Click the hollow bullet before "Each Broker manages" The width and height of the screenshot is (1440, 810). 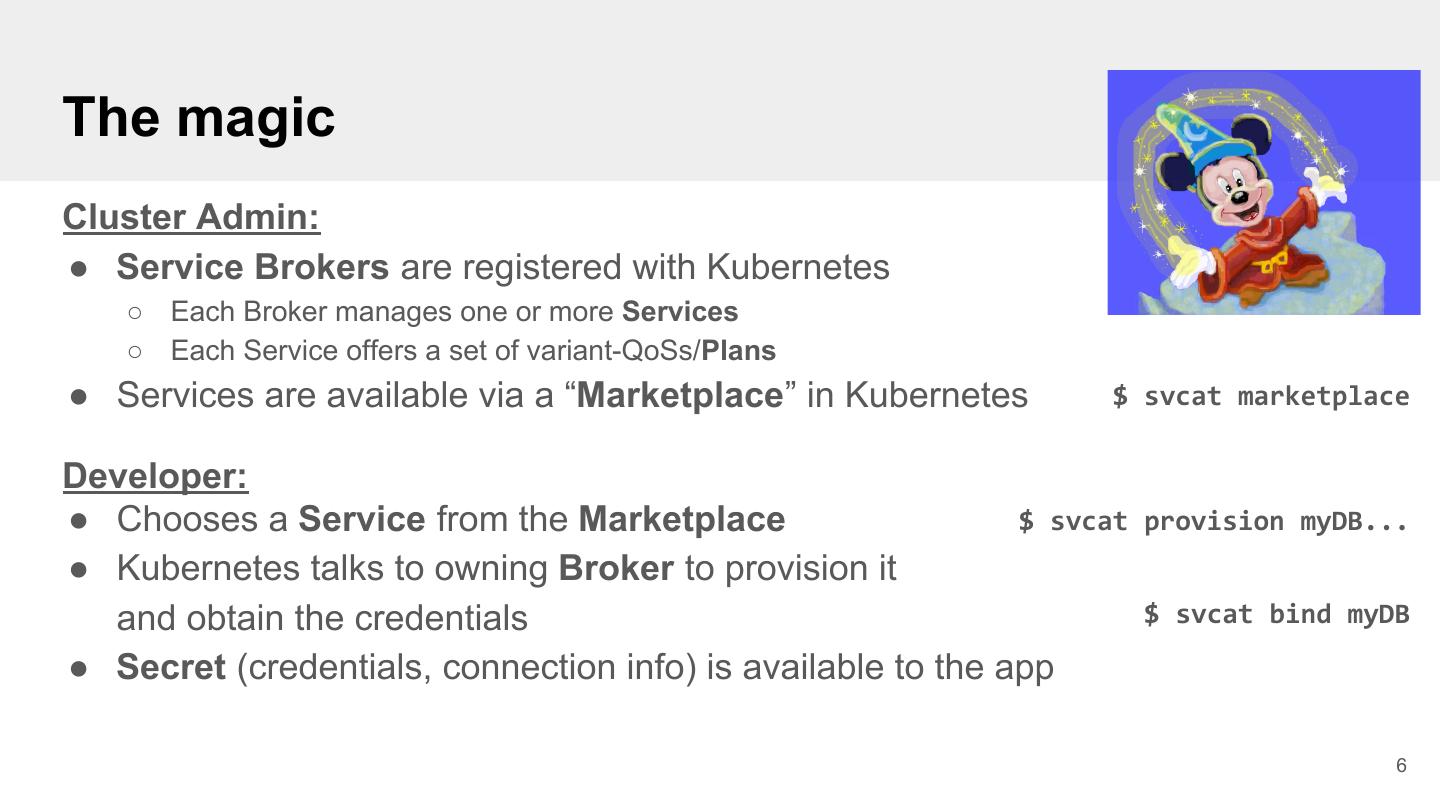tap(136, 313)
